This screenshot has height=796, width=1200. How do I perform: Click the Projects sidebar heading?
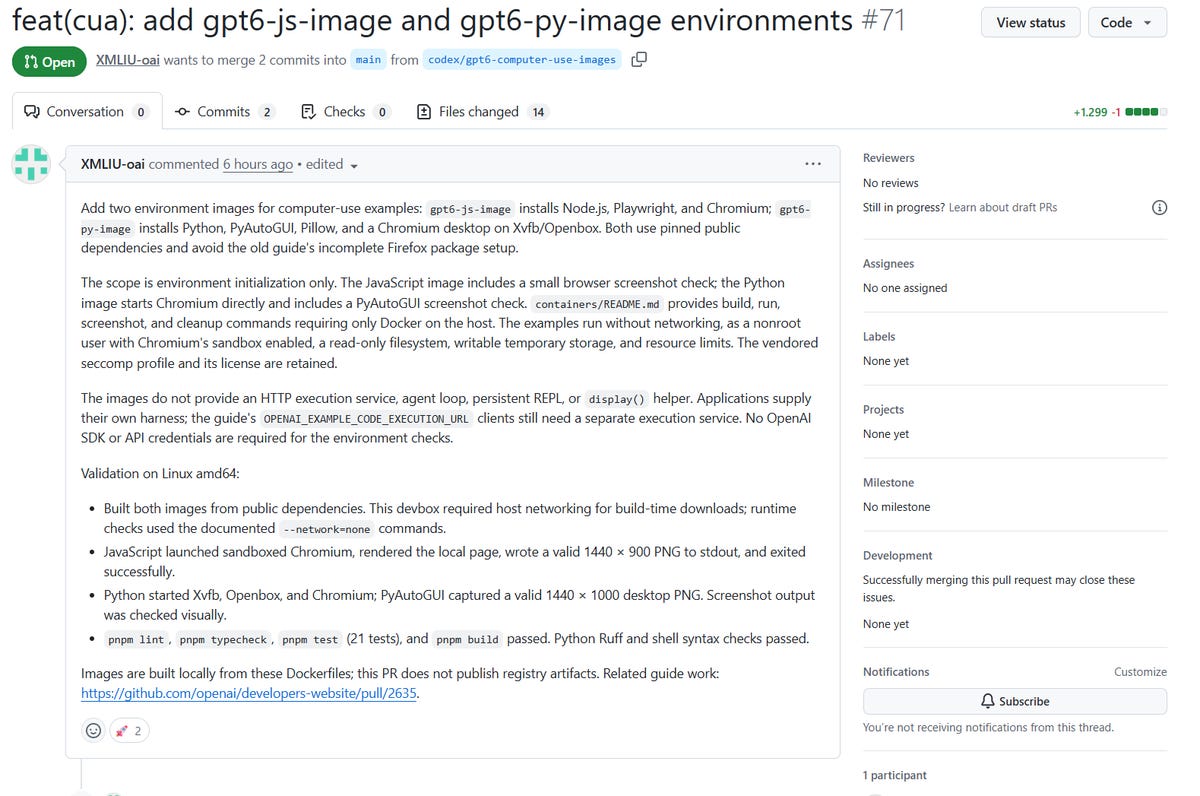pyautogui.click(x=883, y=410)
